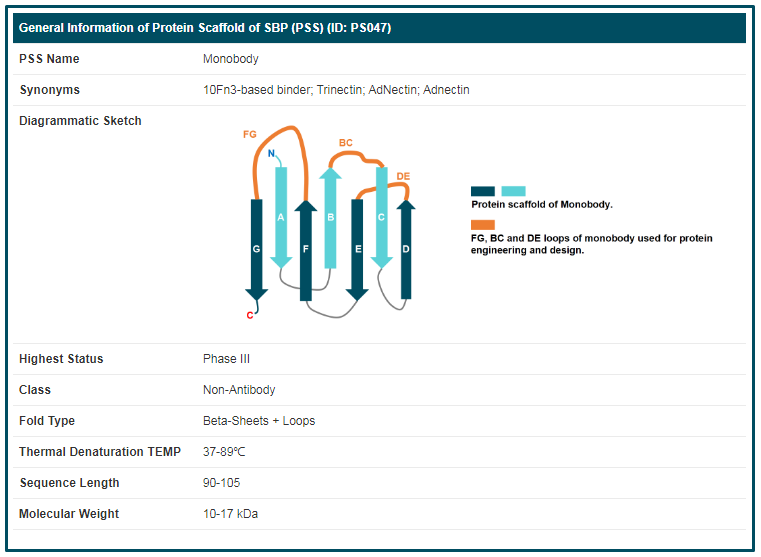Click the dark G strand arrow
The height and width of the screenshot is (557, 761).
(256, 247)
